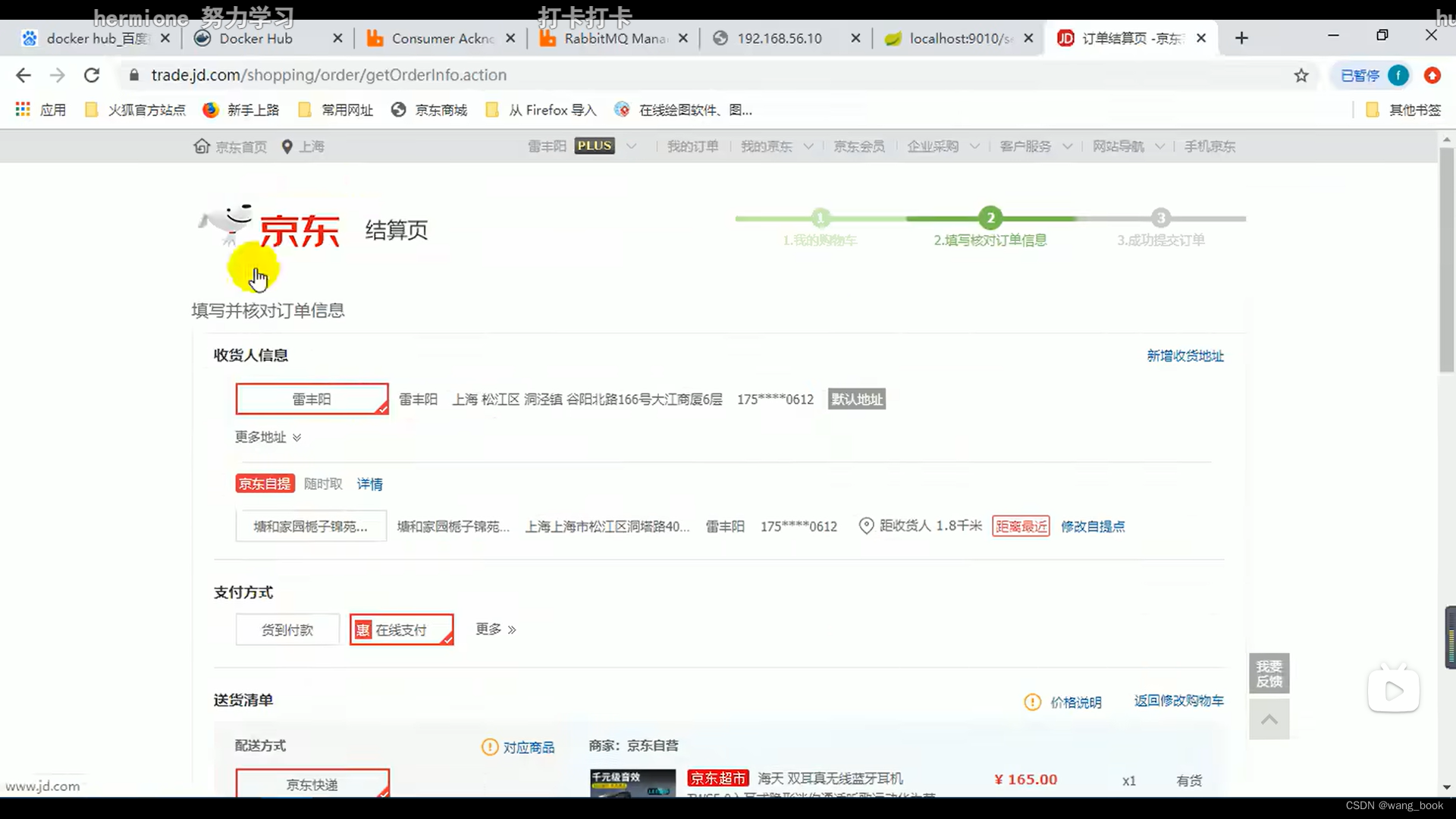Reload the page with refresh icon
1456x819 pixels.
[x=92, y=75]
